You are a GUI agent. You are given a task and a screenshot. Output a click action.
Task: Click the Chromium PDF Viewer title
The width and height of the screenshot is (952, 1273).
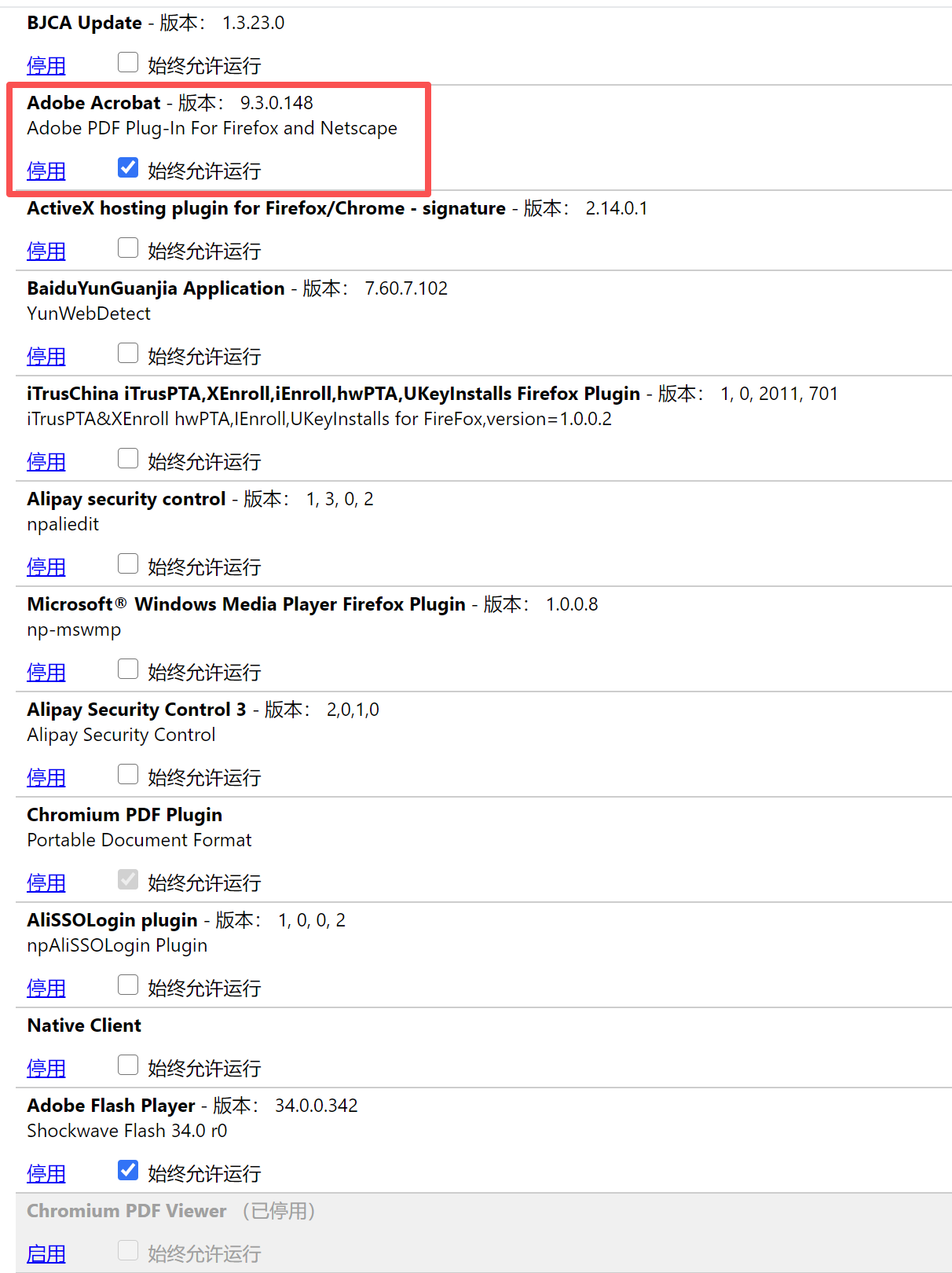coord(126,1211)
